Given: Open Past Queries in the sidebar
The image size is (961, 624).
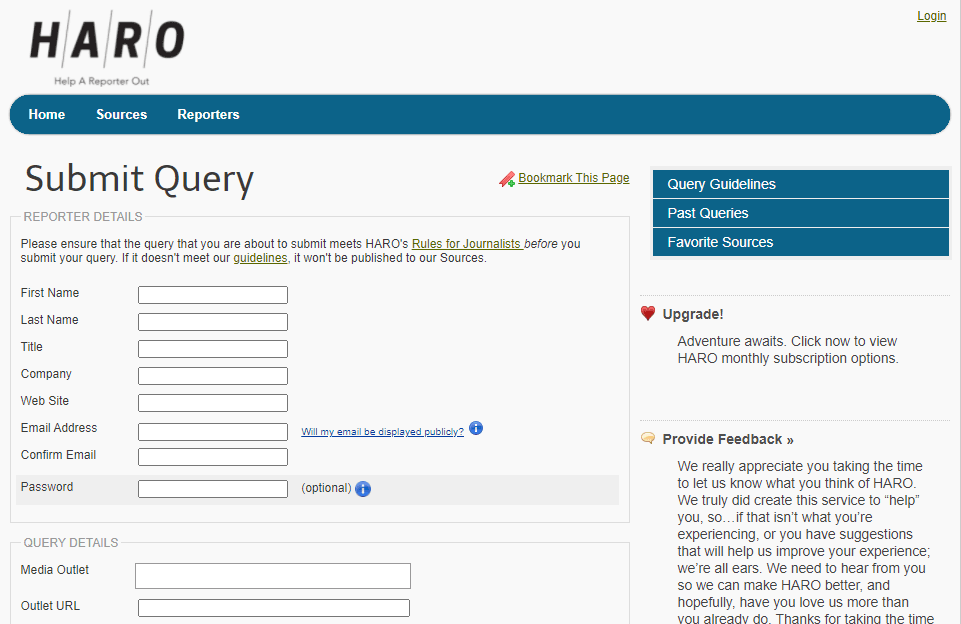Looking at the screenshot, I should tap(800, 213).
